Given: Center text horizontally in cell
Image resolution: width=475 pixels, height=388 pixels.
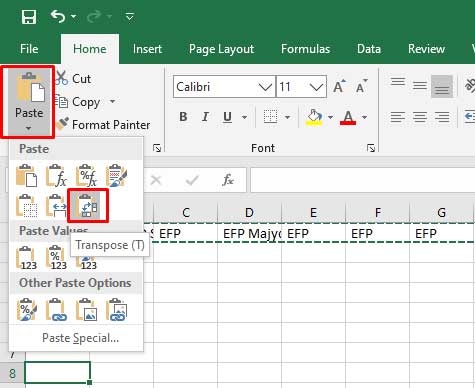Looking at the screenshot, I should click(x=420, y=117).
